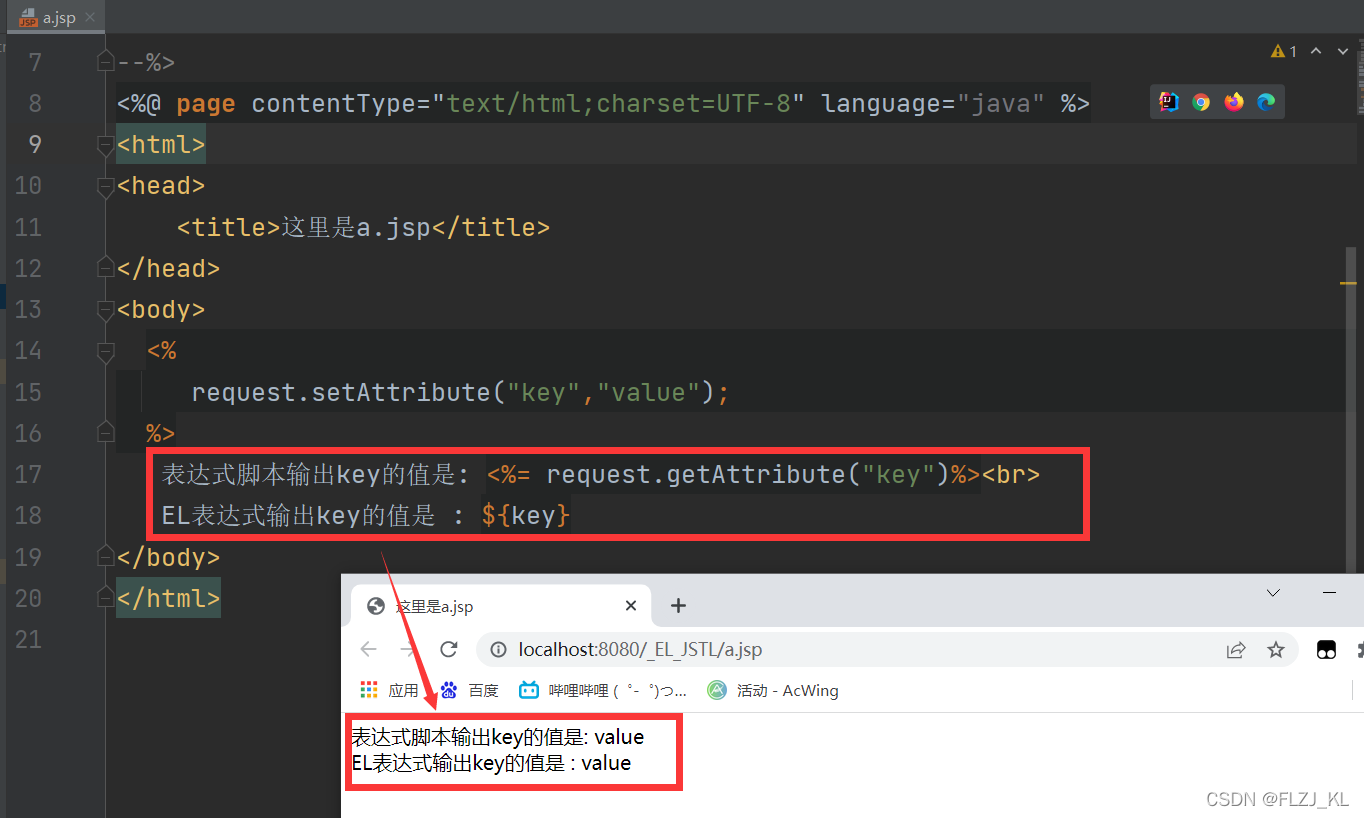The width and height of the screenshot is (1364, 818).
Task: Close the browser tab 这里是a.jsp
Action: [x=631, y=606]
